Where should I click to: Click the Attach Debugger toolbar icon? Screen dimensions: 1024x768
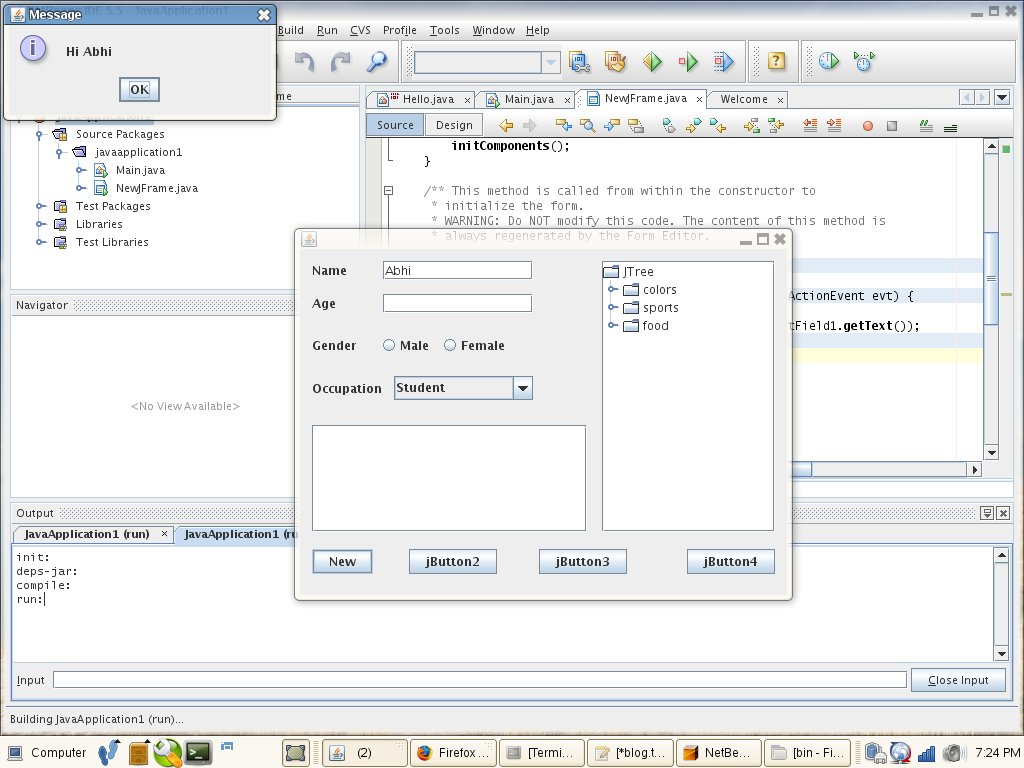tap(724, 61)
